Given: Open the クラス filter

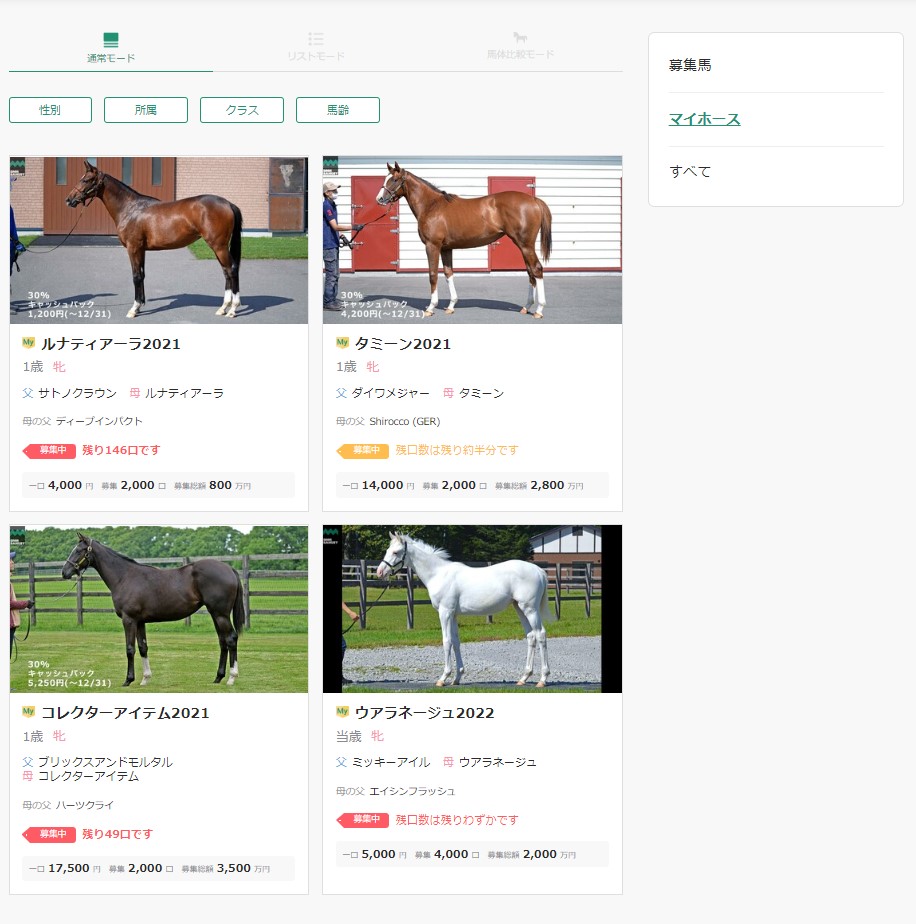Looking at the screenshot, I should coord(242,110).
